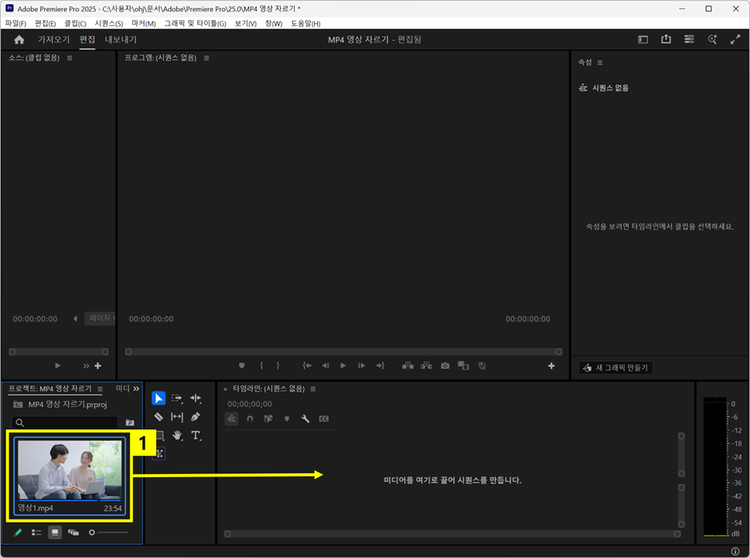Switch project panel to List view

[36, 532]
